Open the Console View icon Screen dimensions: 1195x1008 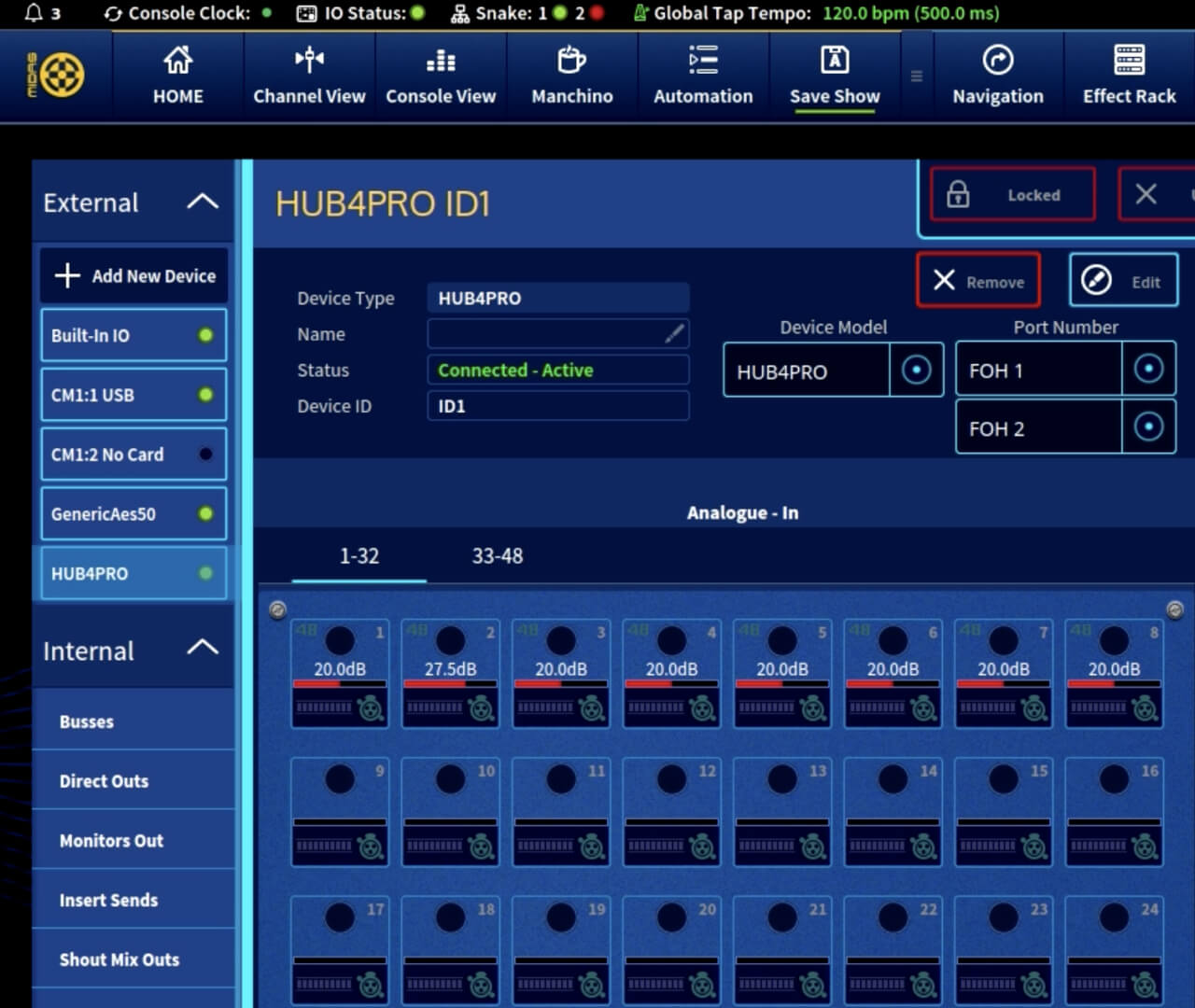(441, 62)
